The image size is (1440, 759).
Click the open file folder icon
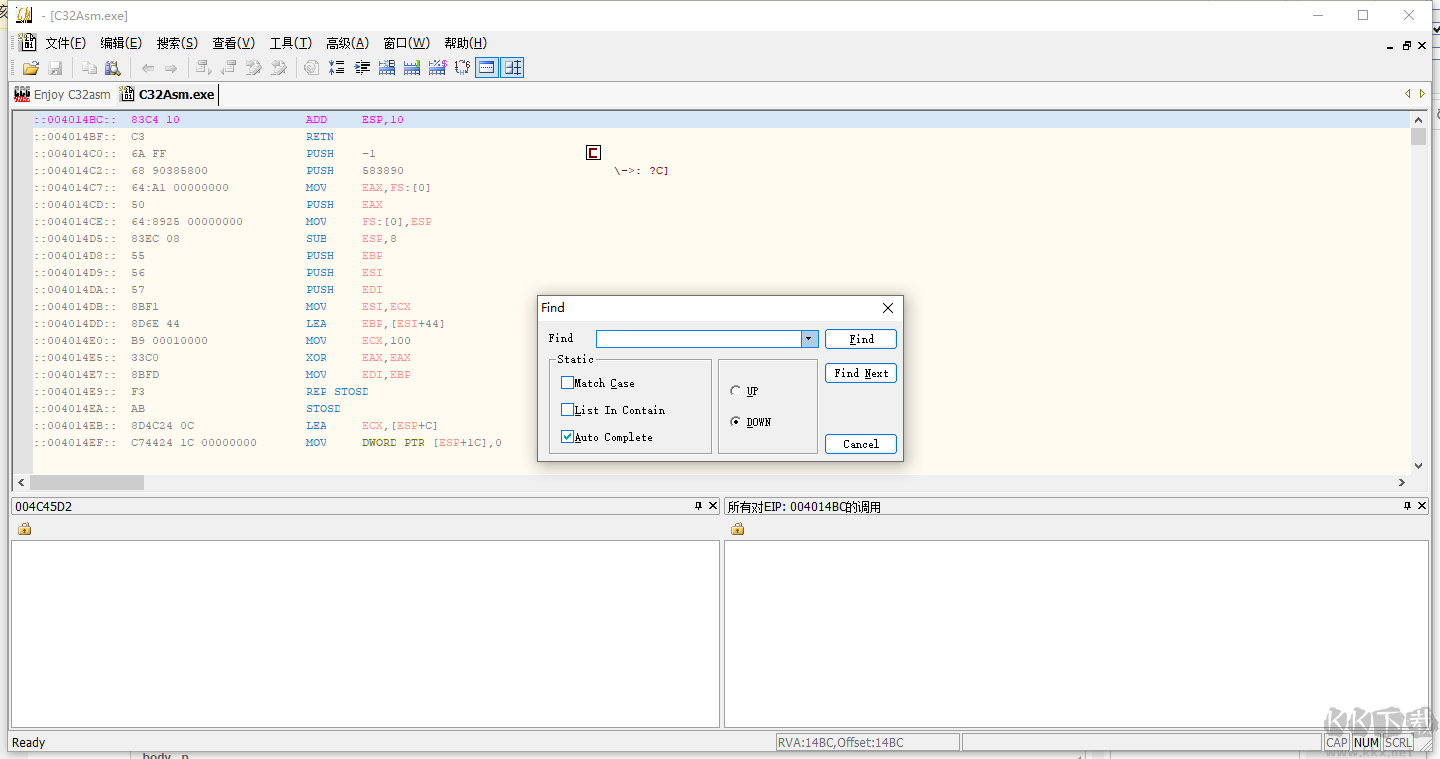point(31,68)
